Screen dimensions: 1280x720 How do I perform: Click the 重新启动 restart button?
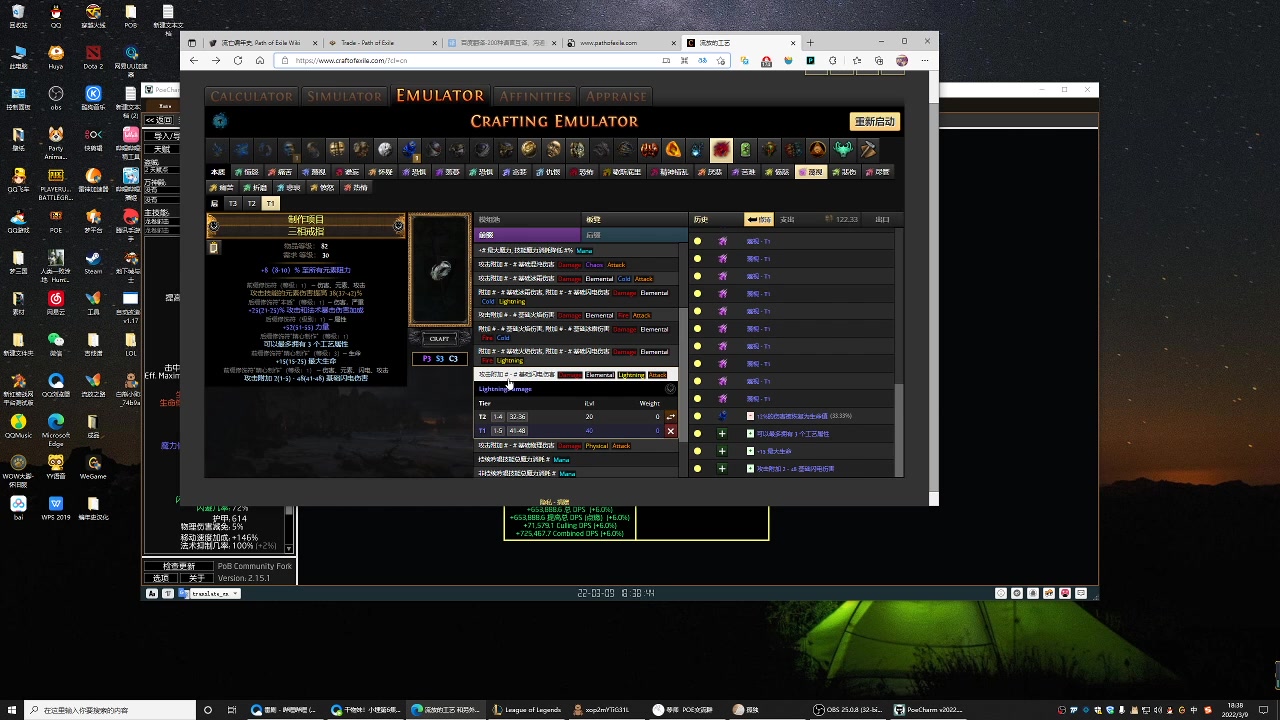click(875, 121)
